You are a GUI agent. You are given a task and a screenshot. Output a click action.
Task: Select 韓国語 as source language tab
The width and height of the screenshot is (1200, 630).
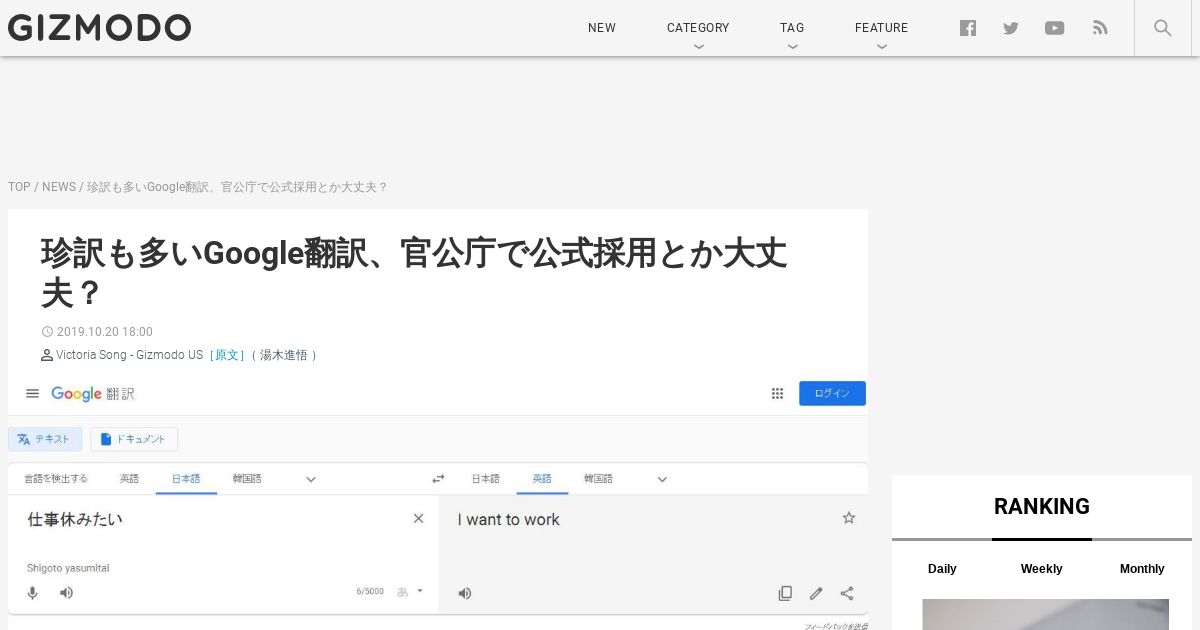point(247,479)
